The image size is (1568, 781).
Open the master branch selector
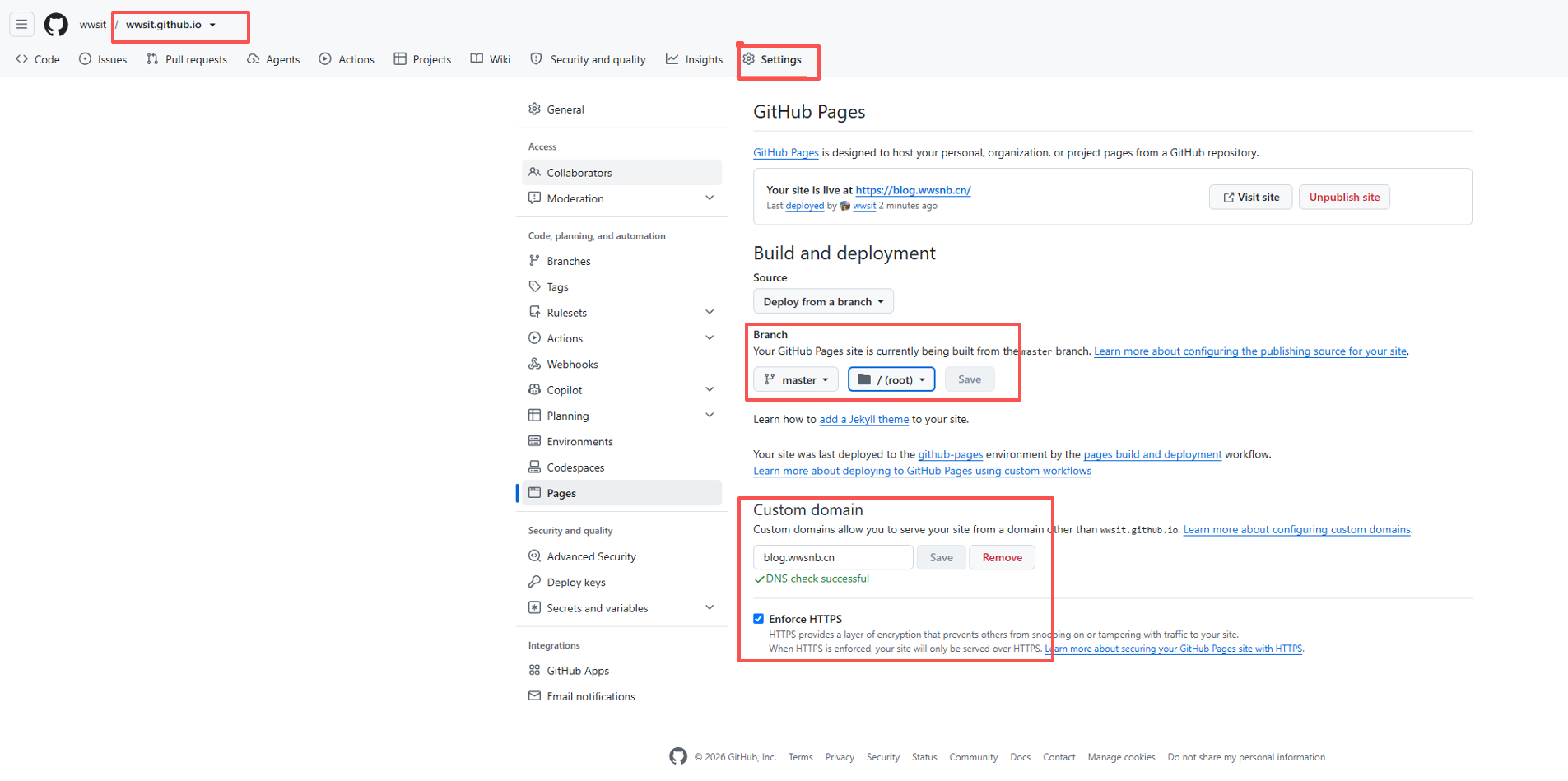796,379
